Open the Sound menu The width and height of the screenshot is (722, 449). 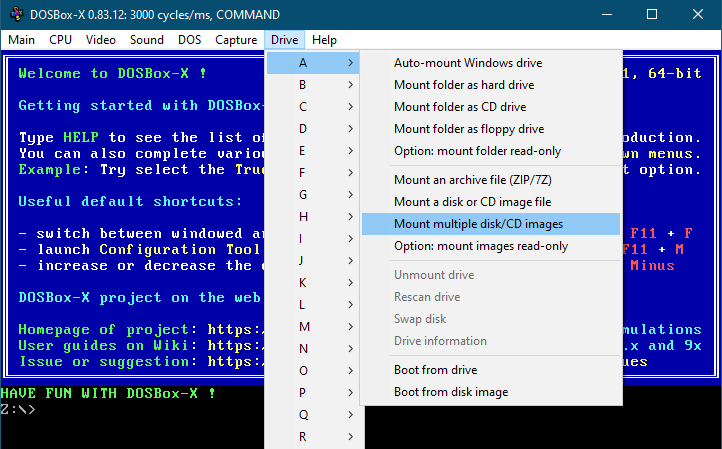[146, 40]
